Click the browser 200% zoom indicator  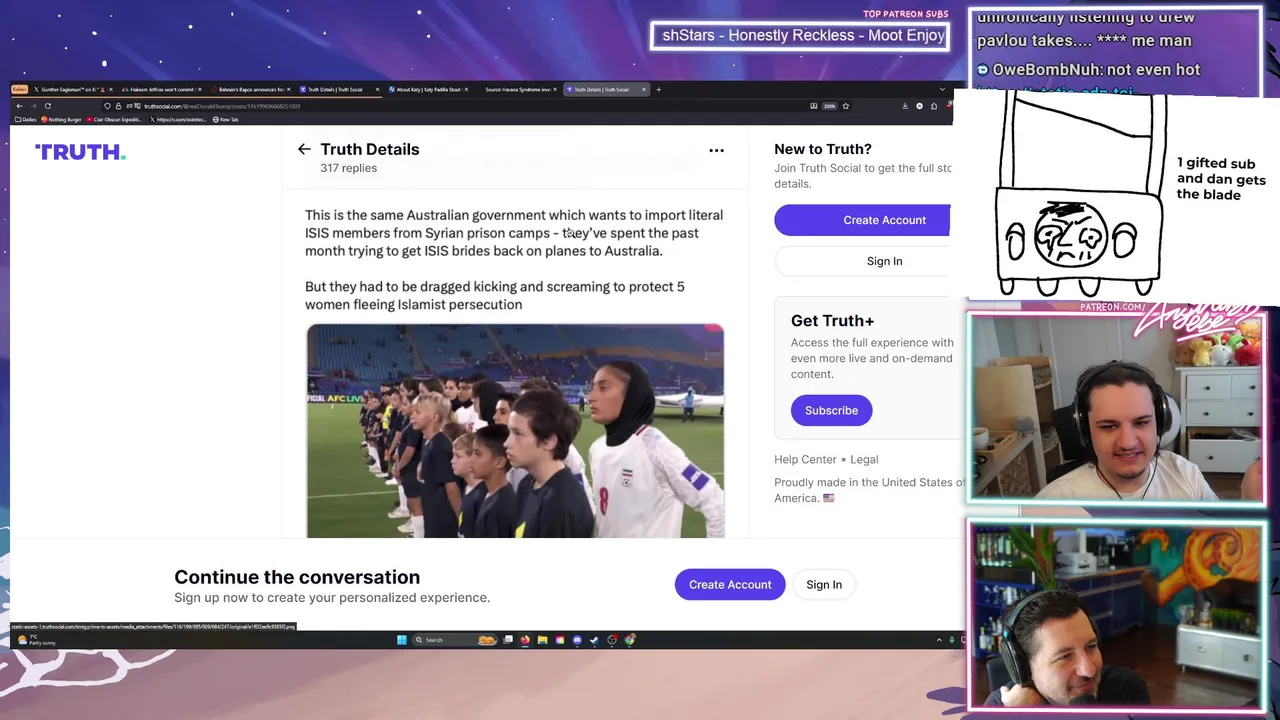click(x=829, y=106)
